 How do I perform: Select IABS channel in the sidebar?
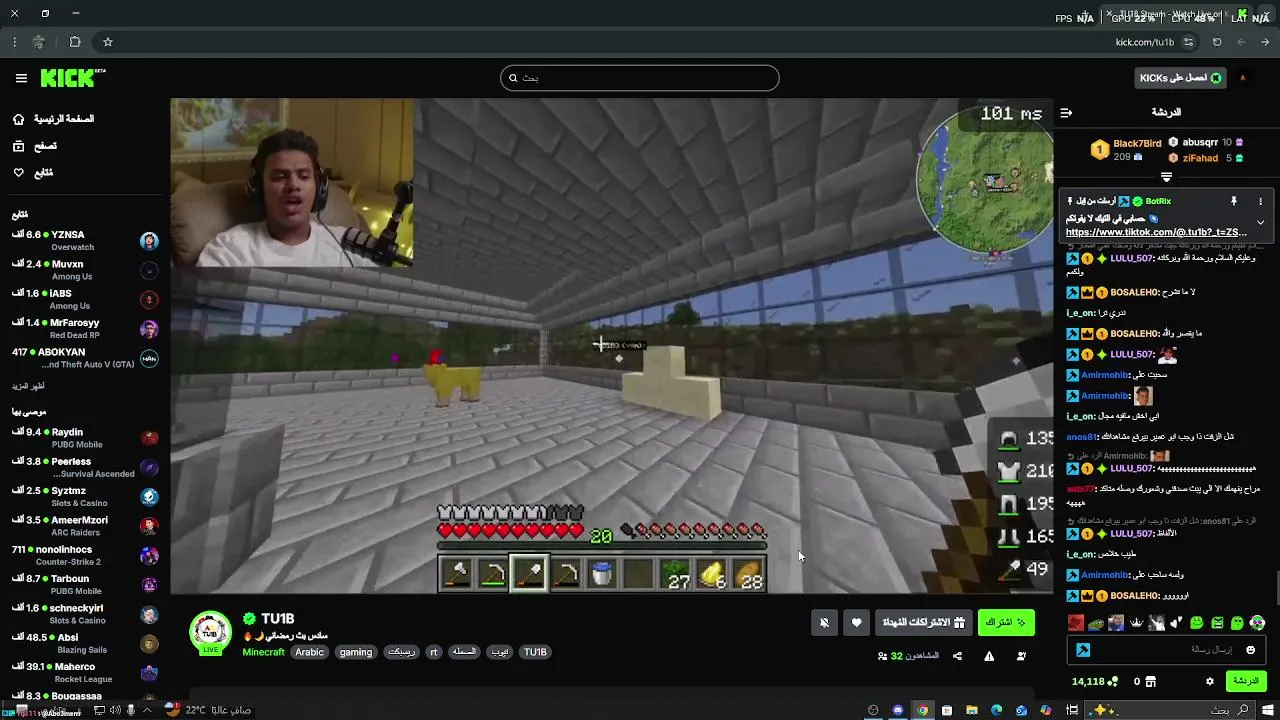click(85, 299)
